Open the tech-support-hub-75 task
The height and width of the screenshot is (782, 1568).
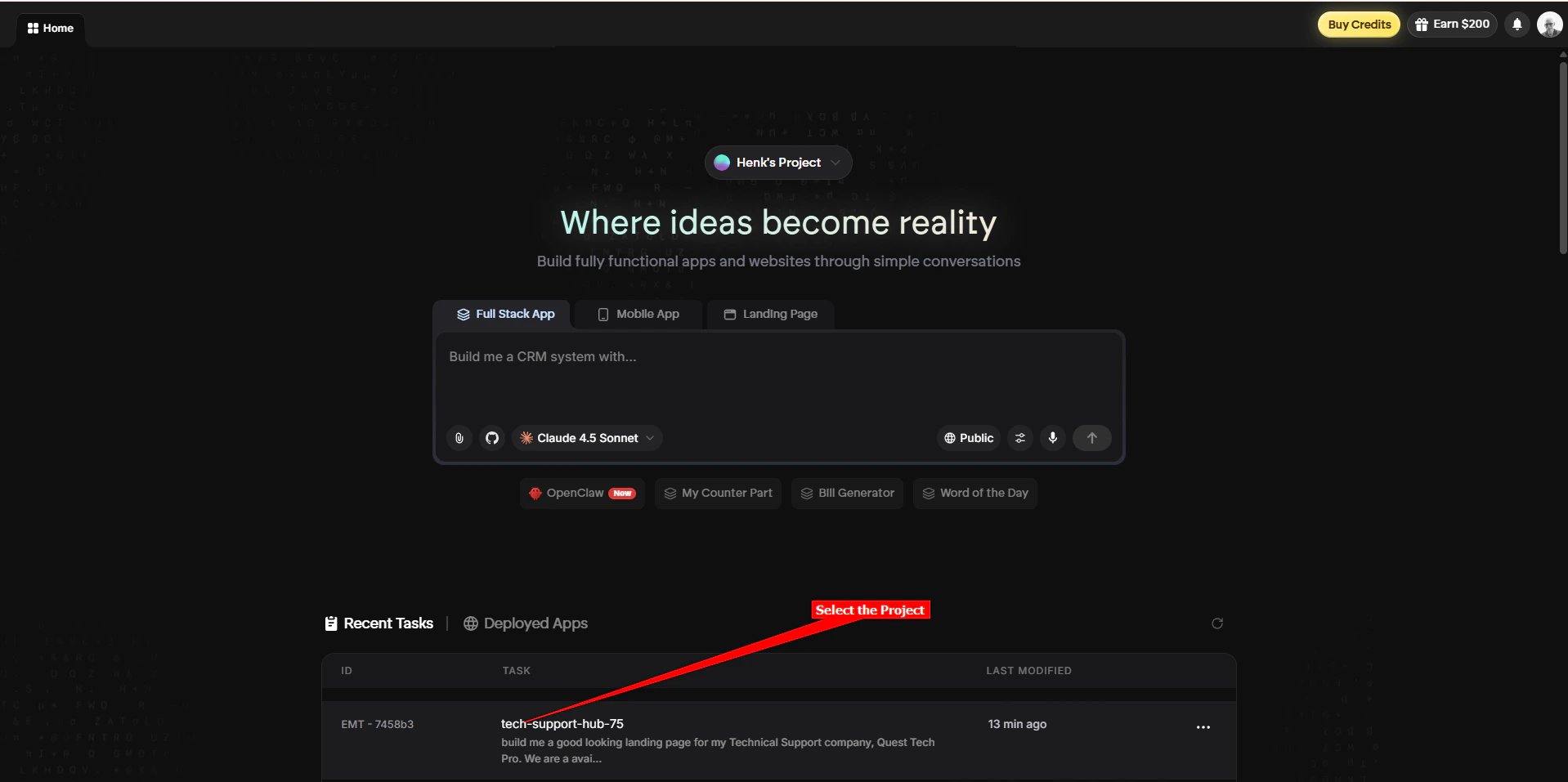tap(562, 724)
